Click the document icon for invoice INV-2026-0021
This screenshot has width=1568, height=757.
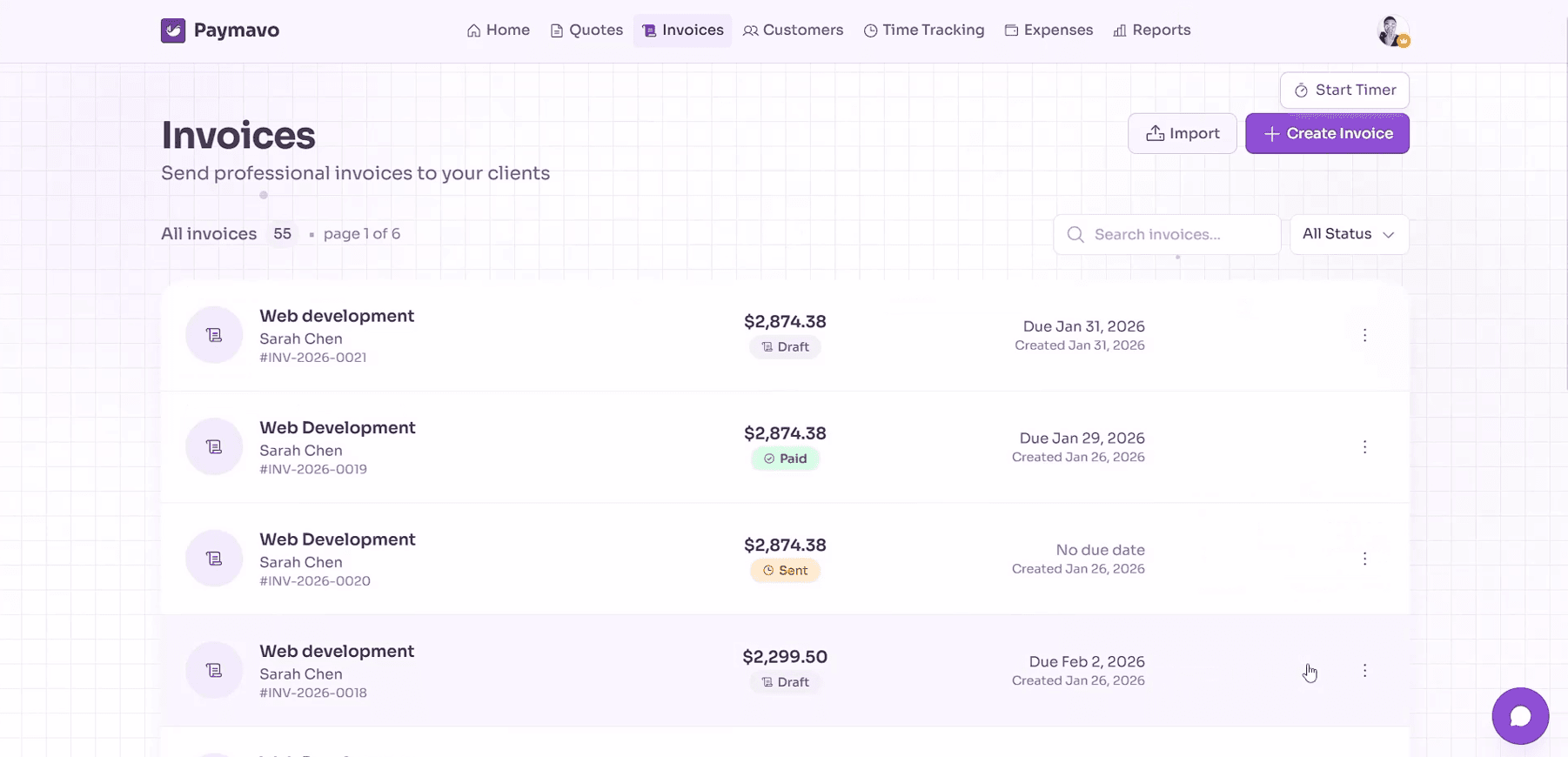214,336
